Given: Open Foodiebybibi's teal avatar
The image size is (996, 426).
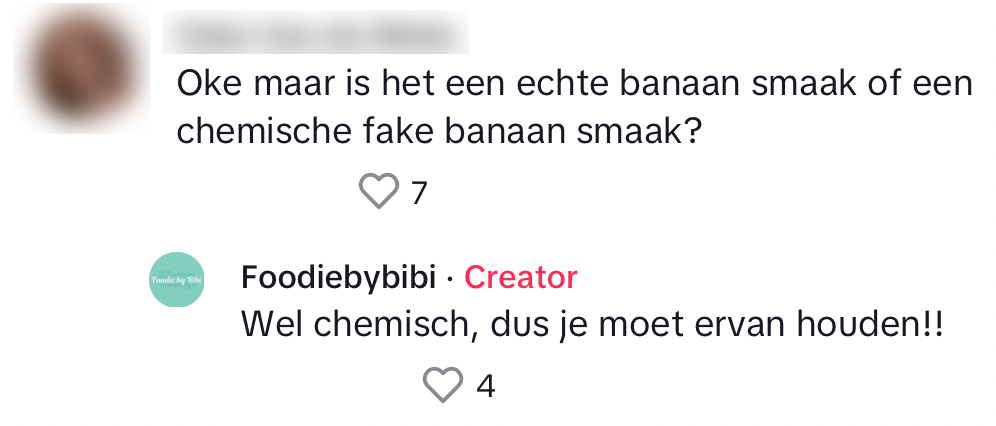Looking at the screenshot, I should [177, 280].
